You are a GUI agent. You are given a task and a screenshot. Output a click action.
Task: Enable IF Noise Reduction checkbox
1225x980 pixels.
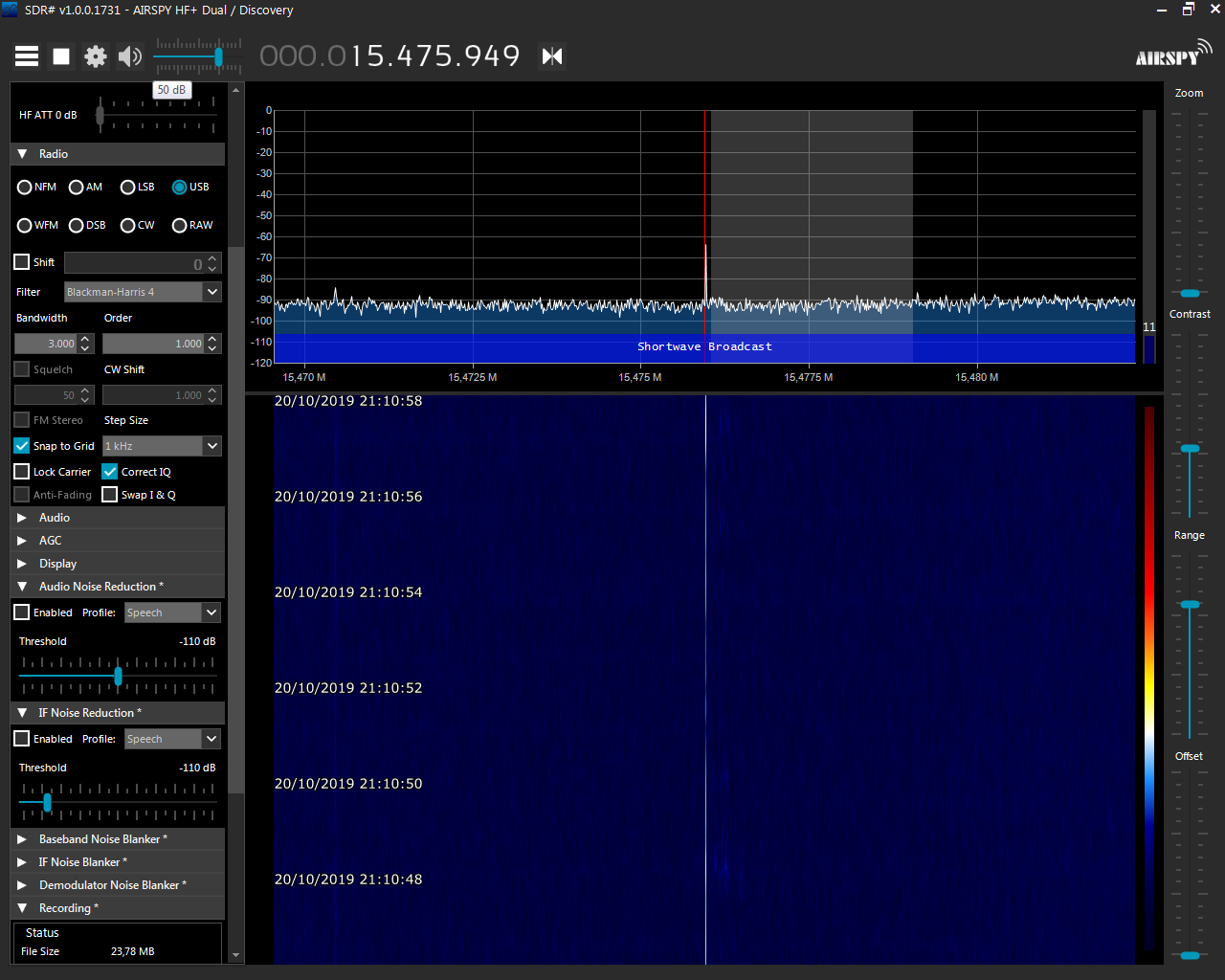click(22, 739)
